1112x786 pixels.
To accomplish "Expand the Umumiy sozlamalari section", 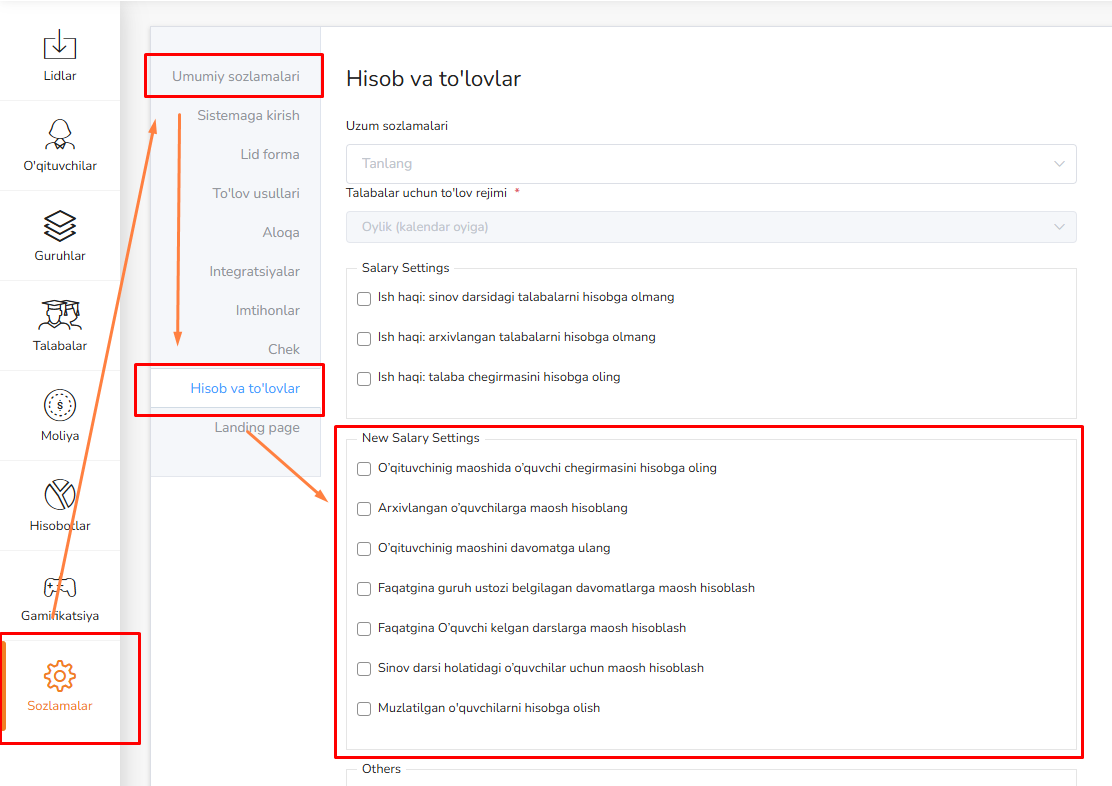I will point(235,76).
